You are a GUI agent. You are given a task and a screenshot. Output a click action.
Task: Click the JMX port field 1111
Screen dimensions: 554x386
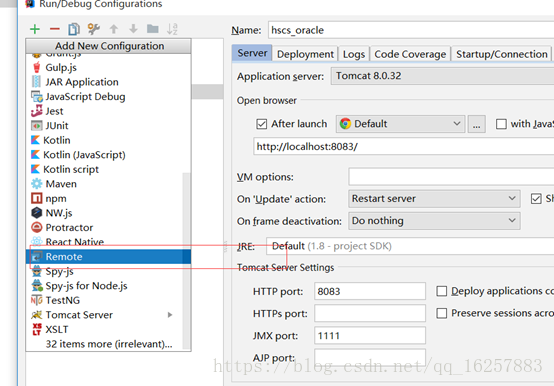point(370,335)
